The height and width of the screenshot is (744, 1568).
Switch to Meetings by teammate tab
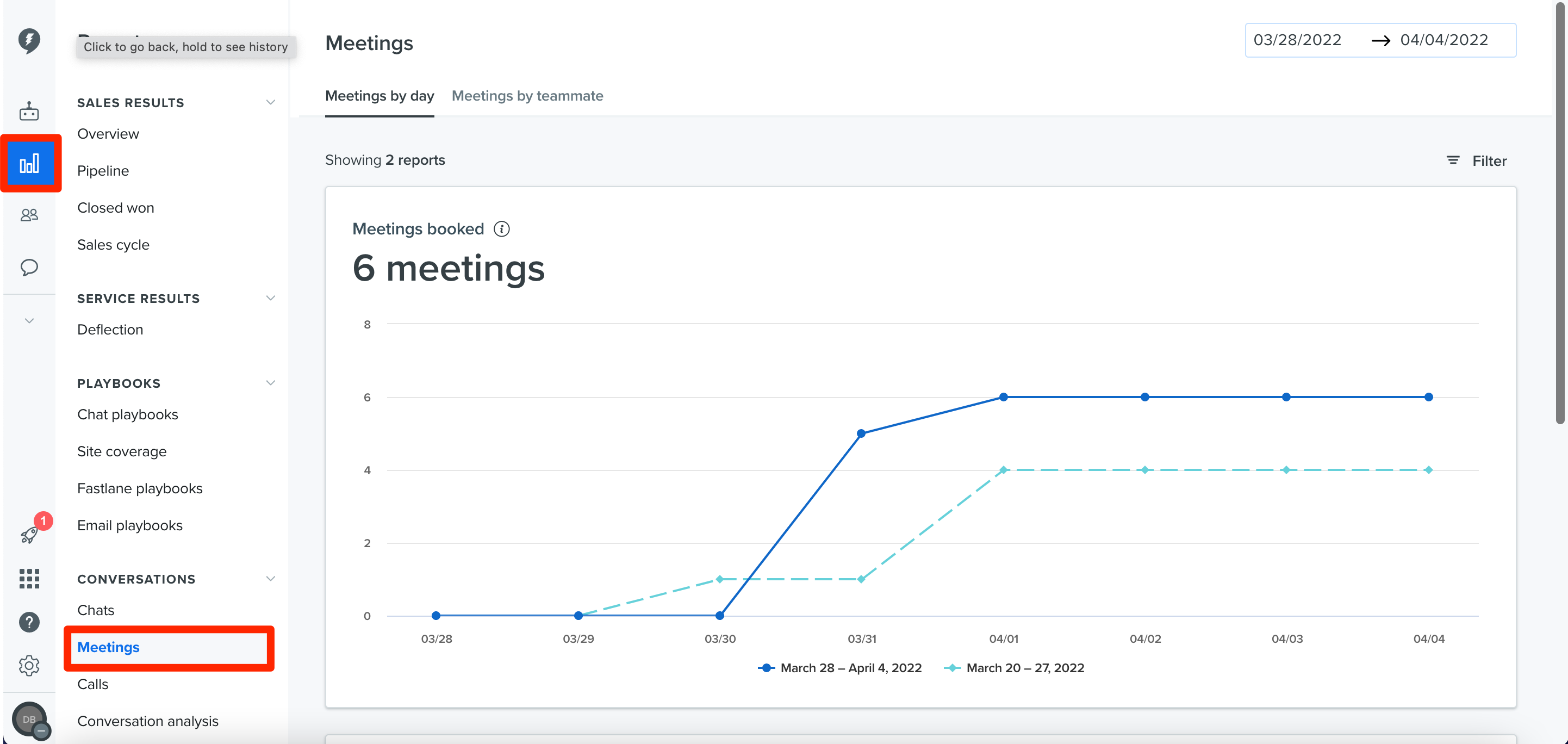[527, 96]
